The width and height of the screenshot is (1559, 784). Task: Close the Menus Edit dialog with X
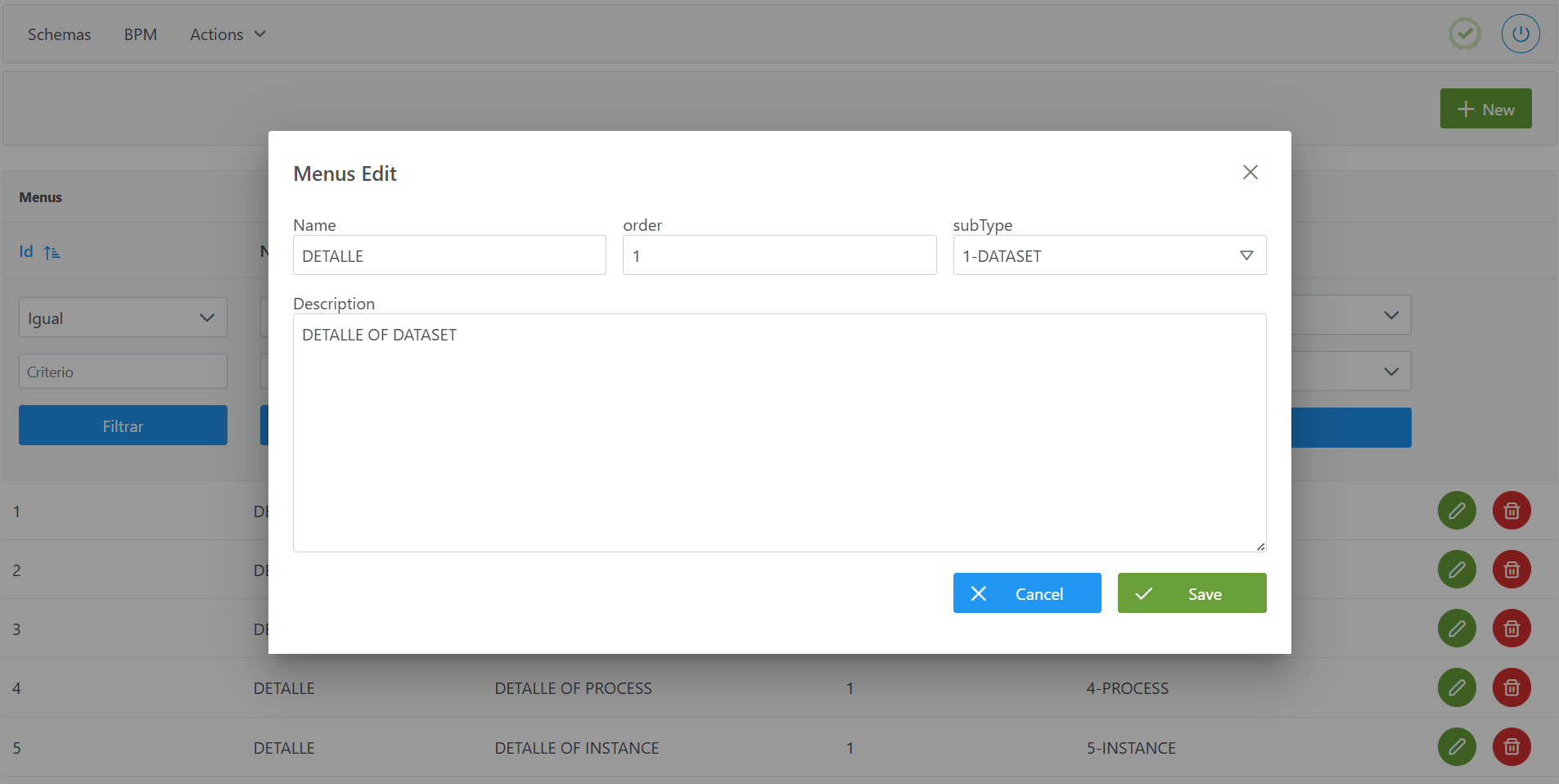(x=1250, y=173)
